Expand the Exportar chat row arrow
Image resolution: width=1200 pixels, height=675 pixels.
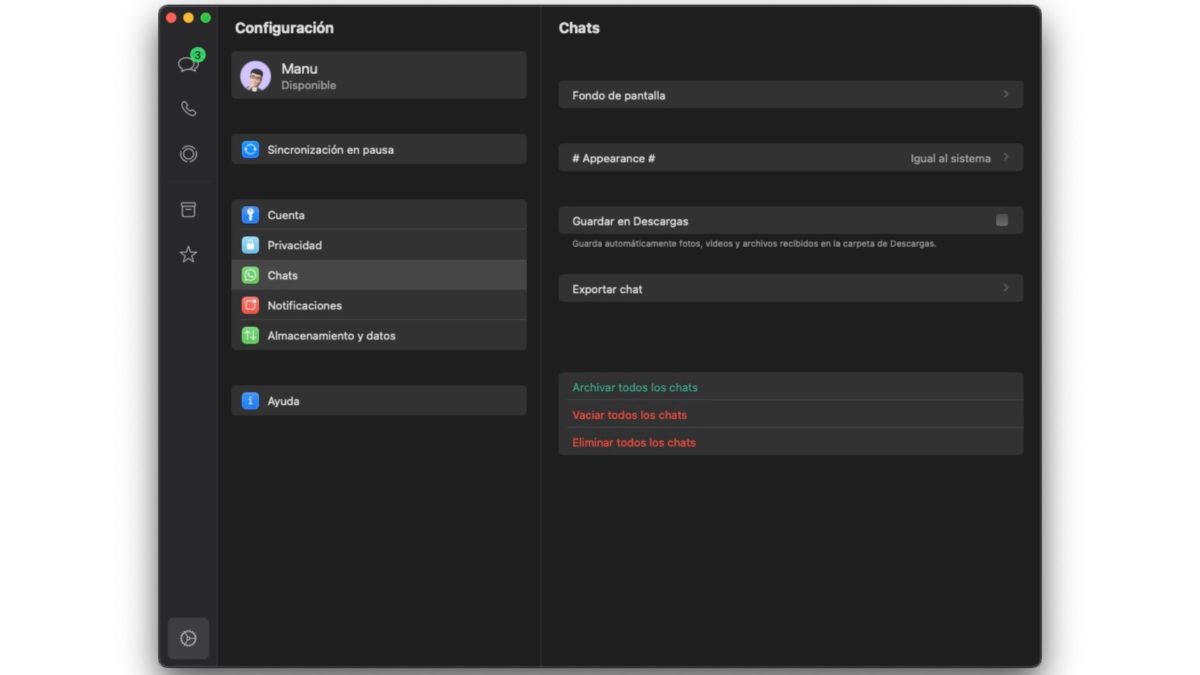[1006, 288]
